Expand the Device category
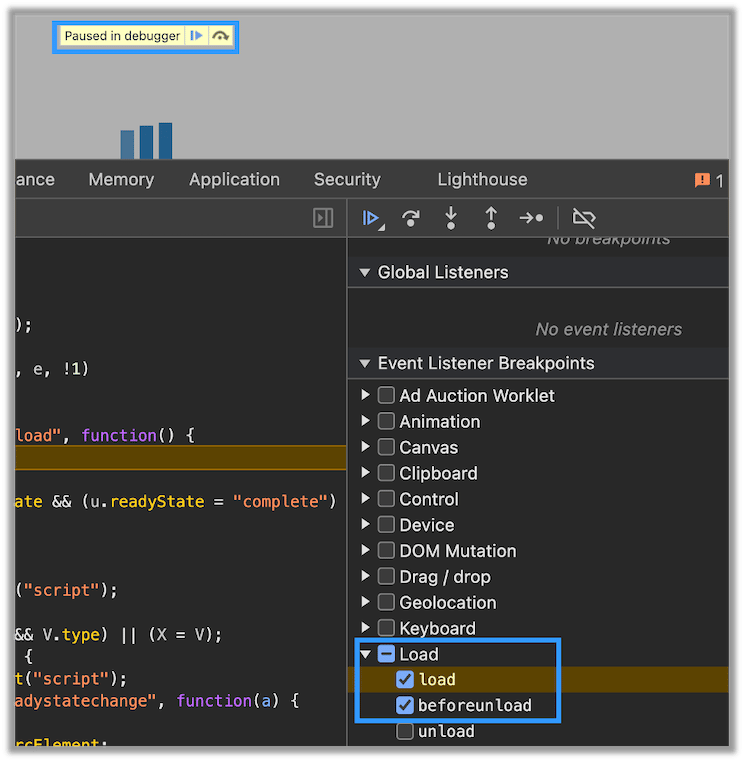Viewport: 744px width, 762px height. click(365, 524)
